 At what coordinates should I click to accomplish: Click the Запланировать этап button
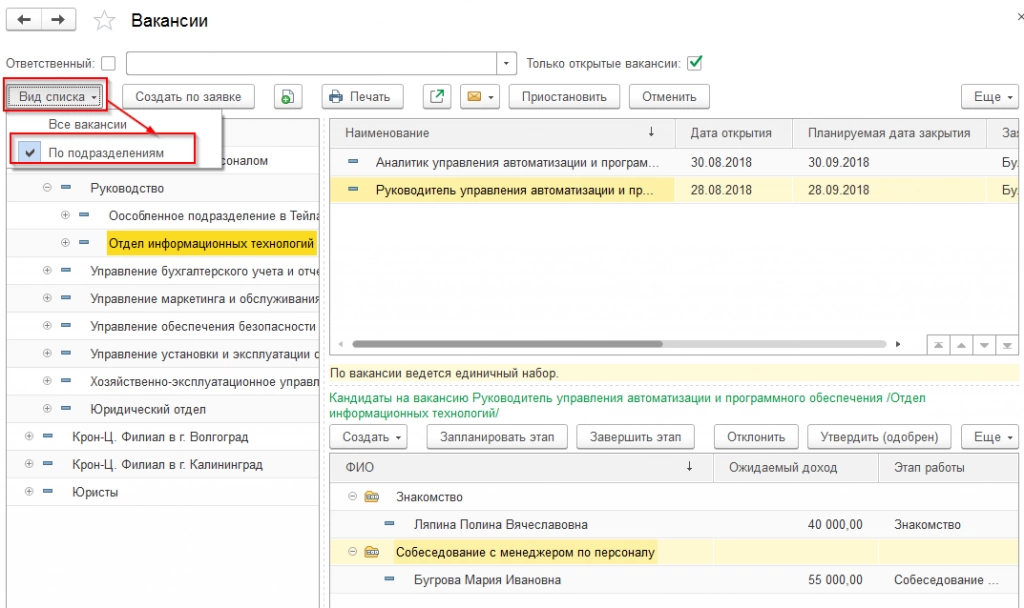click(x=497, y=437)
